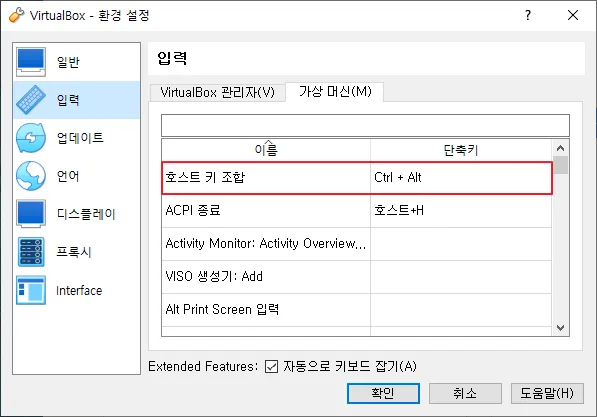
Task: Select 일반 label in the sidebar
Action: (68, 62)
